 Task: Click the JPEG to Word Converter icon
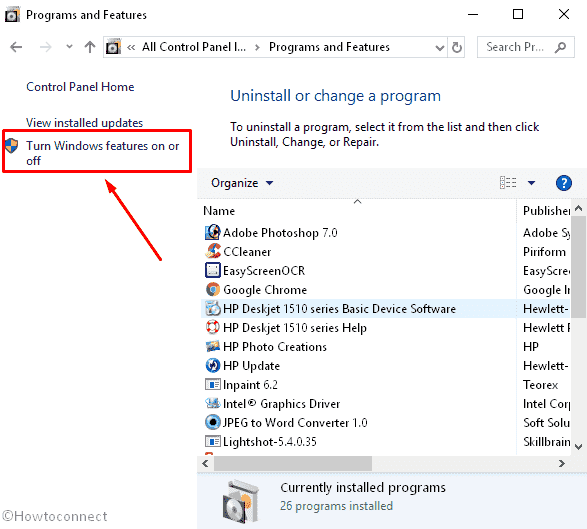213,422
